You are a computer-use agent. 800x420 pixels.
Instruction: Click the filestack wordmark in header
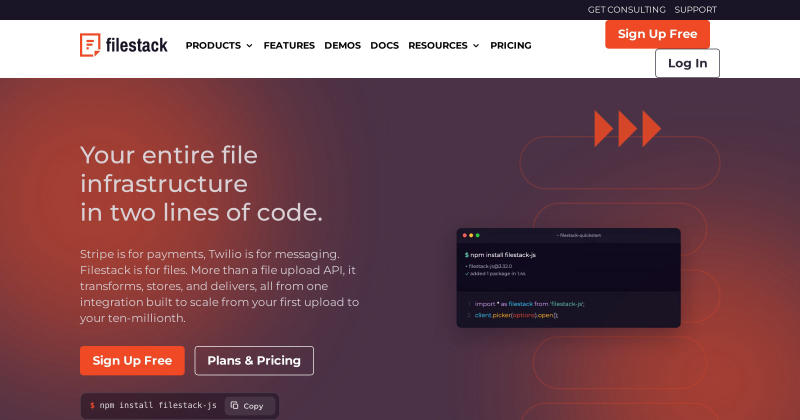click(137, 45)
